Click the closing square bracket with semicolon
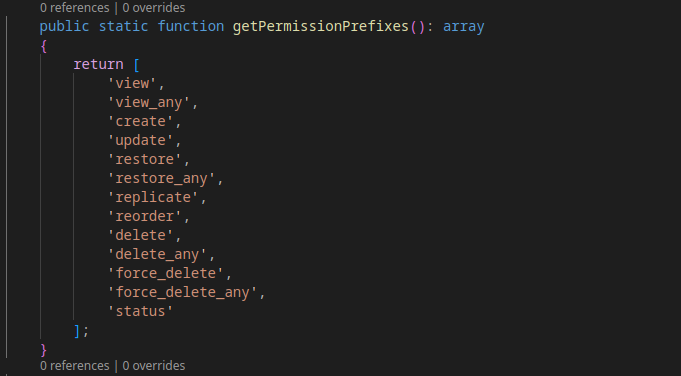681x376 pixels. (x=81, y=331)
